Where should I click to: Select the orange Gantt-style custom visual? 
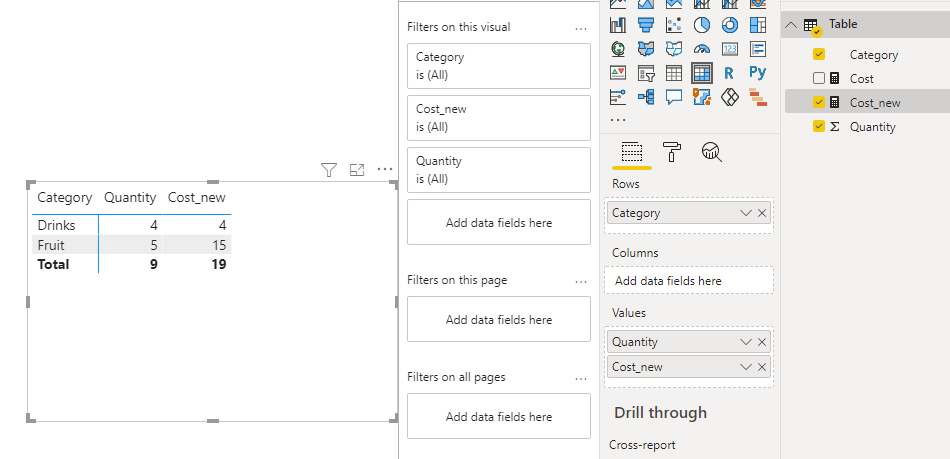(757, 96)
